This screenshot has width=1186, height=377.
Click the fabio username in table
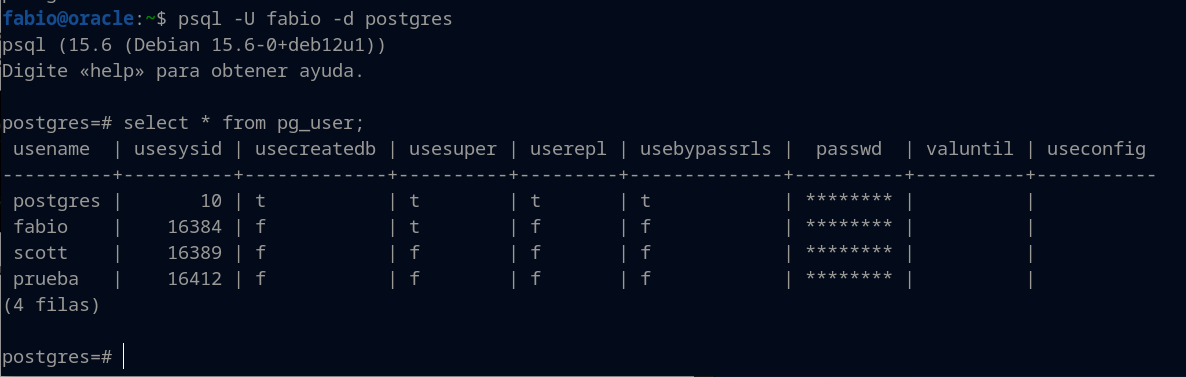(40, 227)
